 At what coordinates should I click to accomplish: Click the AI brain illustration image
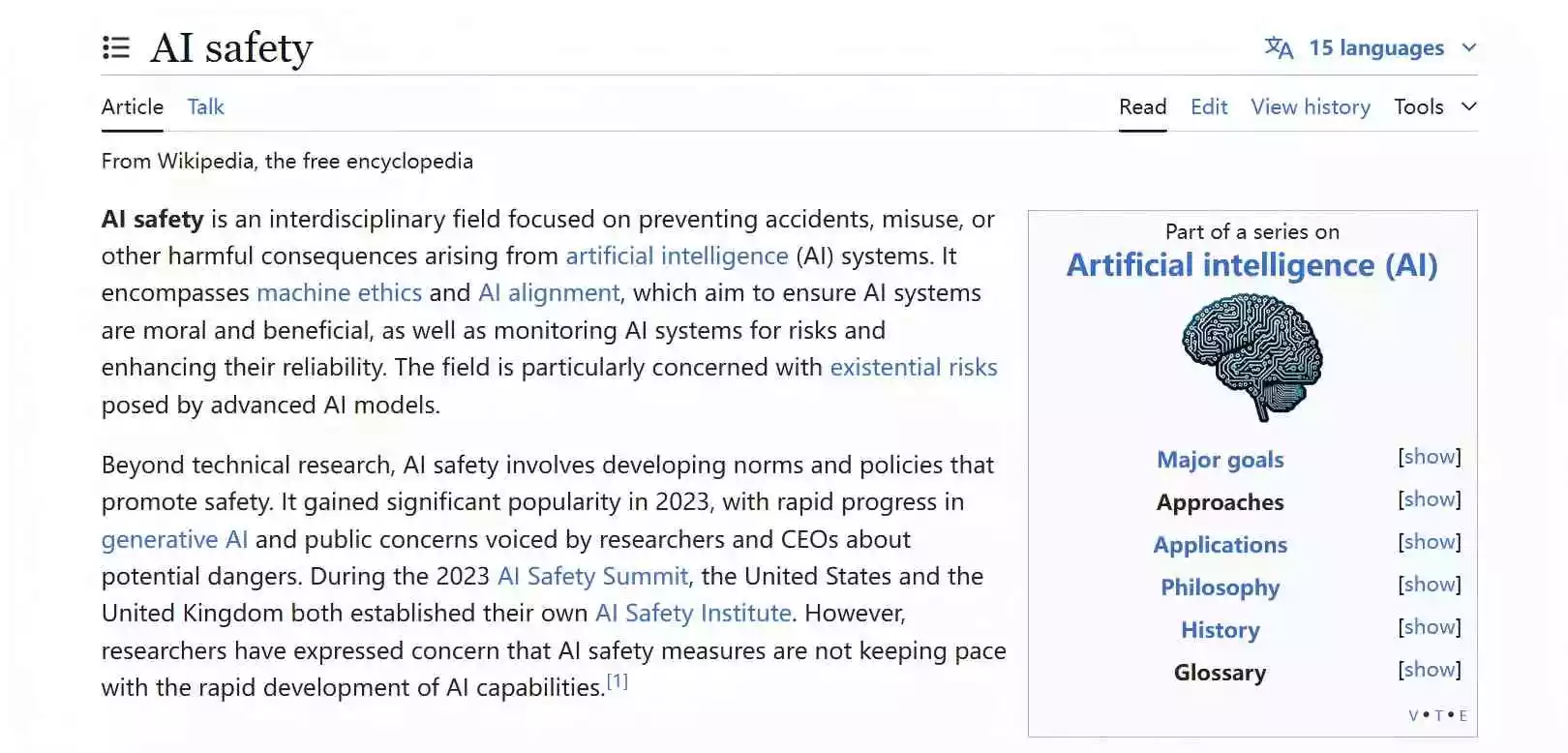(1252, 357)
